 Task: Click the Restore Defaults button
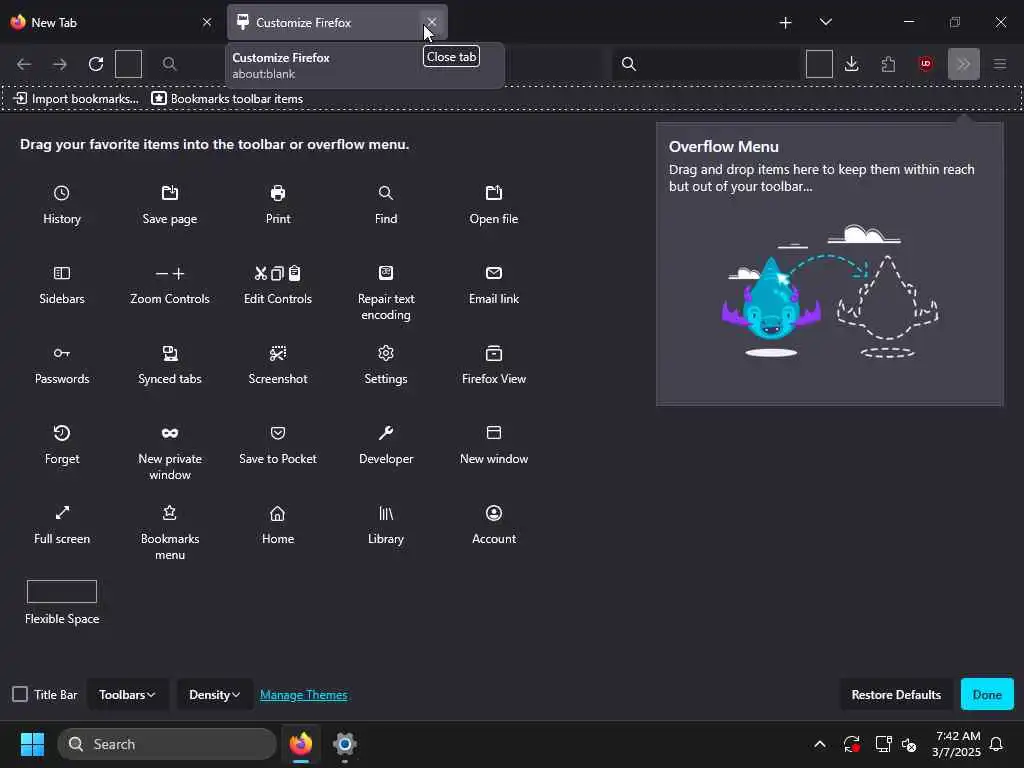tap(896, 694)
